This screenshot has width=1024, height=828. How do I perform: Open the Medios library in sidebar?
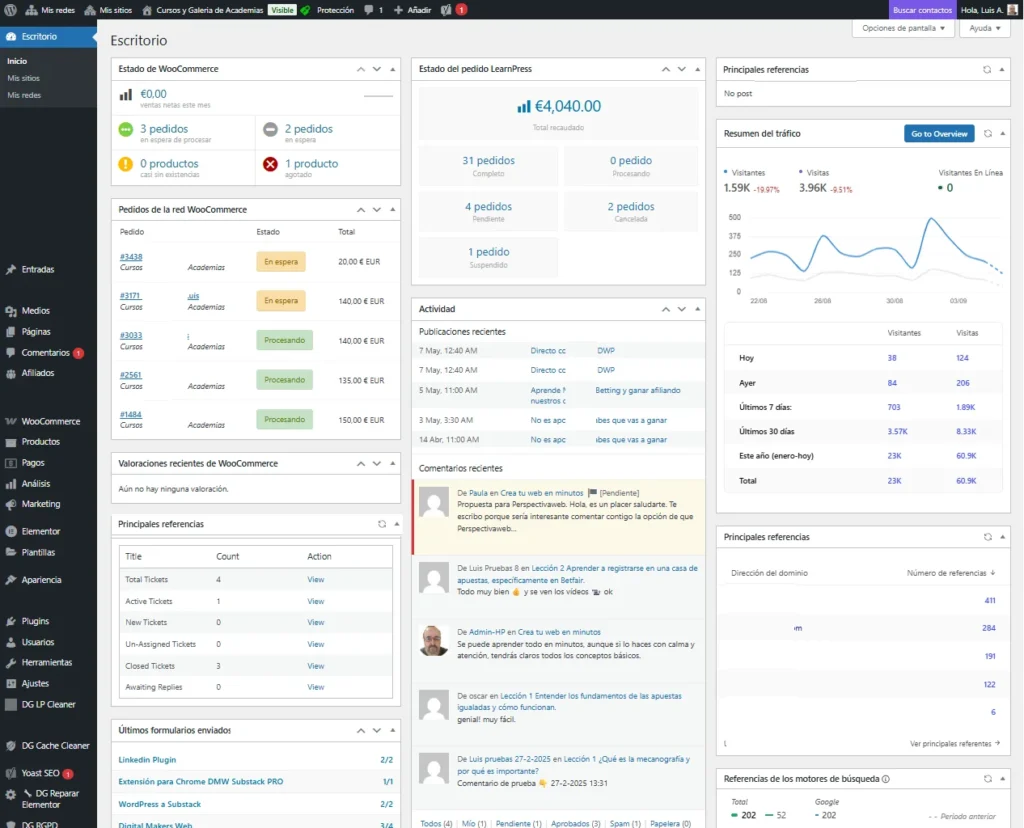[x=36, y=311]
